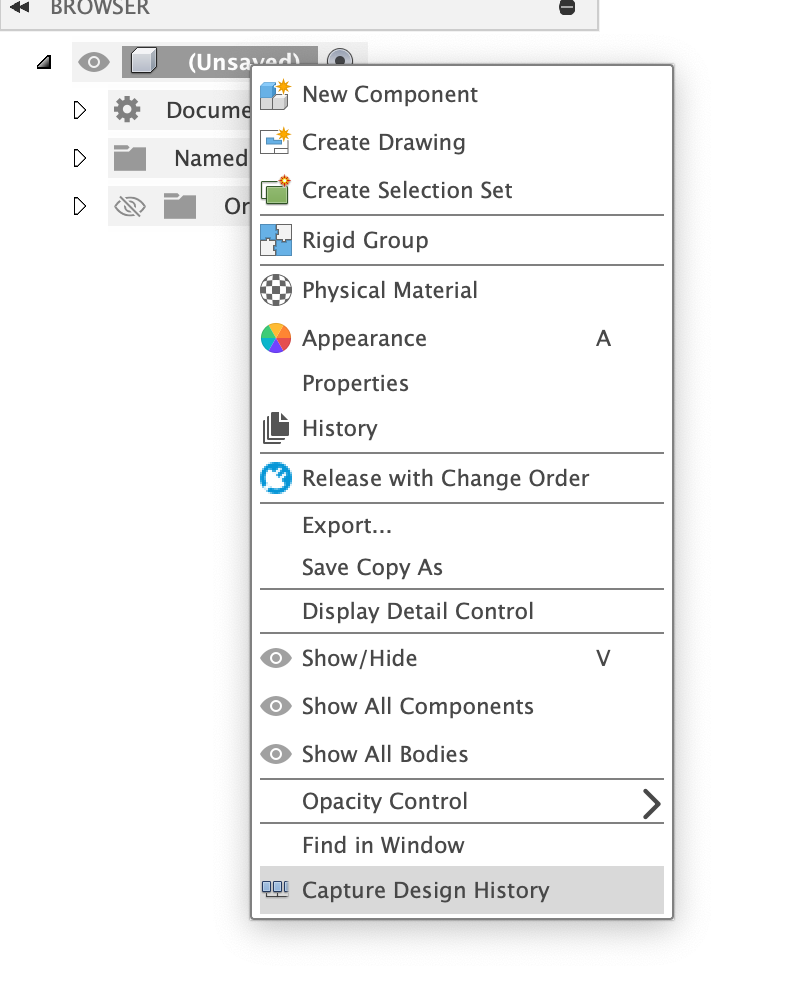Select the Physical Material checkered icon
The height and width of the screenshot is (1000, 808).
click(x=276, y=290)
